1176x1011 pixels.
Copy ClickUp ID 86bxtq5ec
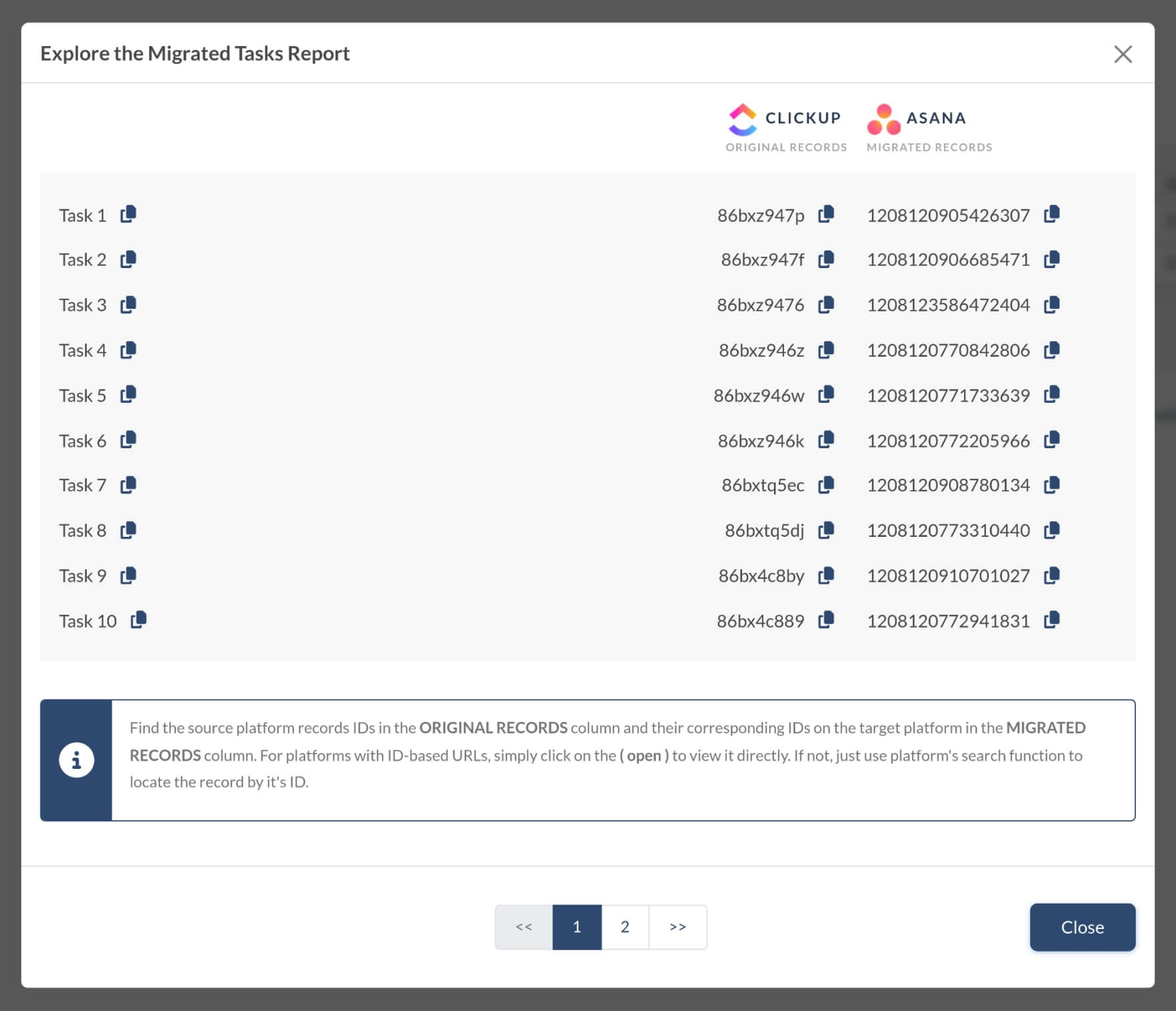pos(826,484)
